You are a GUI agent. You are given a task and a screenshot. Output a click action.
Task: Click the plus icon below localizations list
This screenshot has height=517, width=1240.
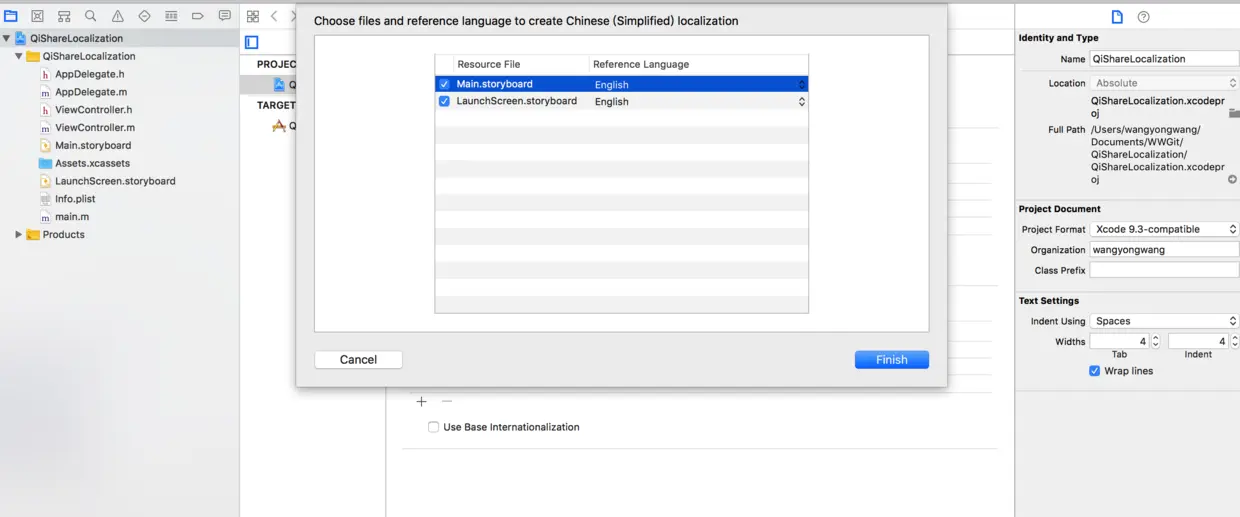click(421, 401)
